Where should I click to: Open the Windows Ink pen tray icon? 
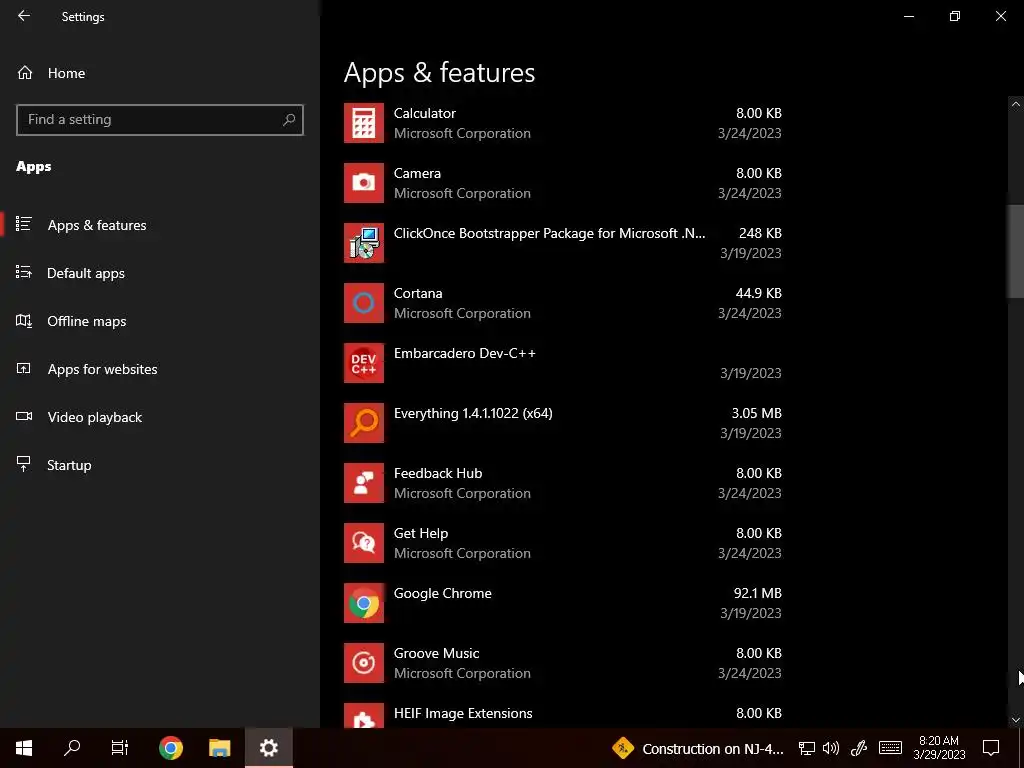859,748
